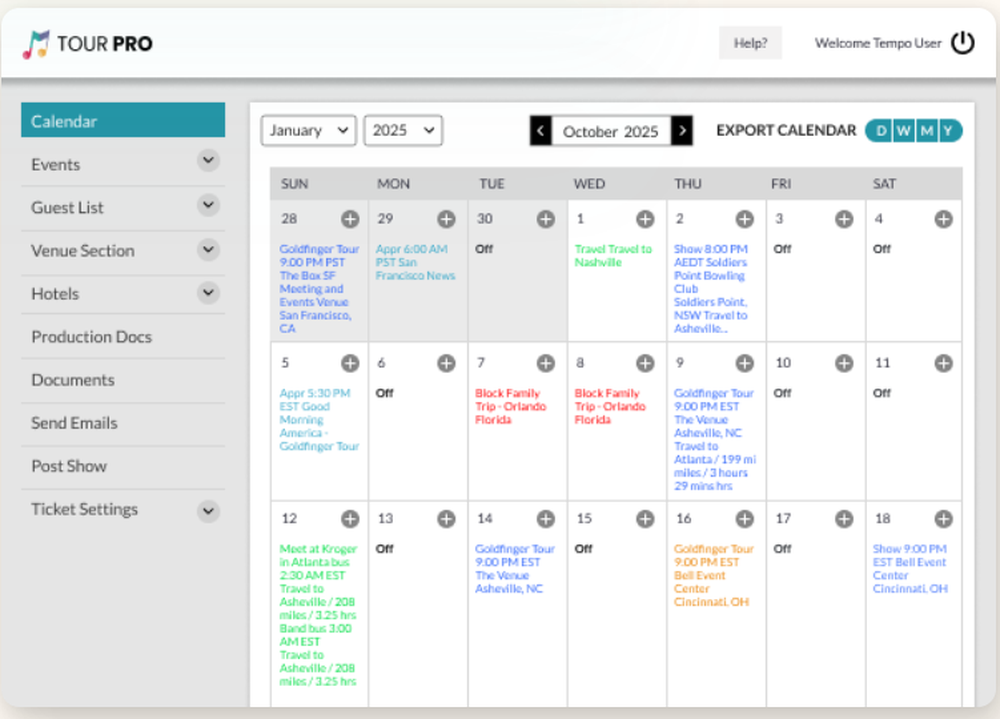Go to previous month with left arrow

pyautogui.click(x=541, y=131)
